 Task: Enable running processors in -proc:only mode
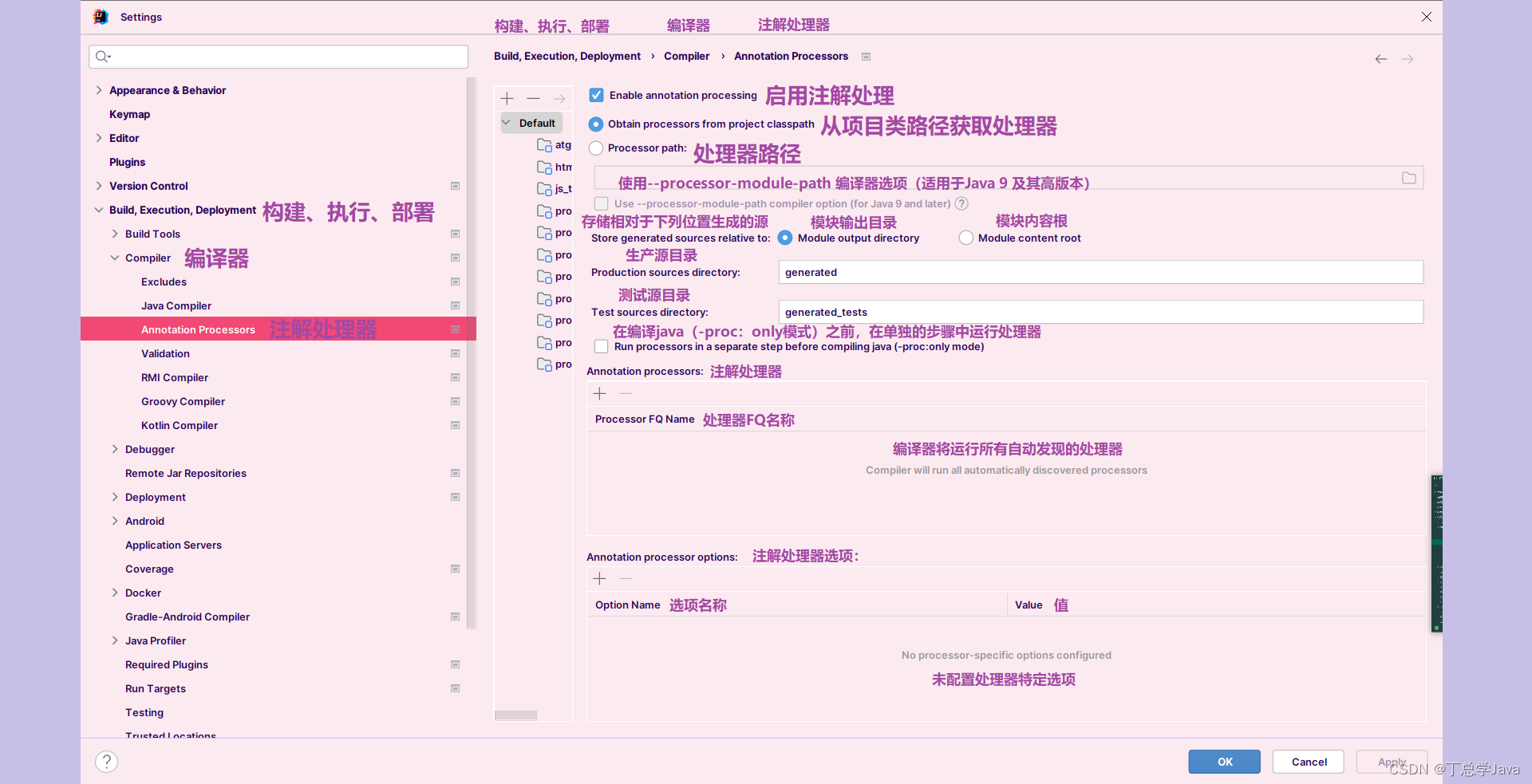coord(600,346)
